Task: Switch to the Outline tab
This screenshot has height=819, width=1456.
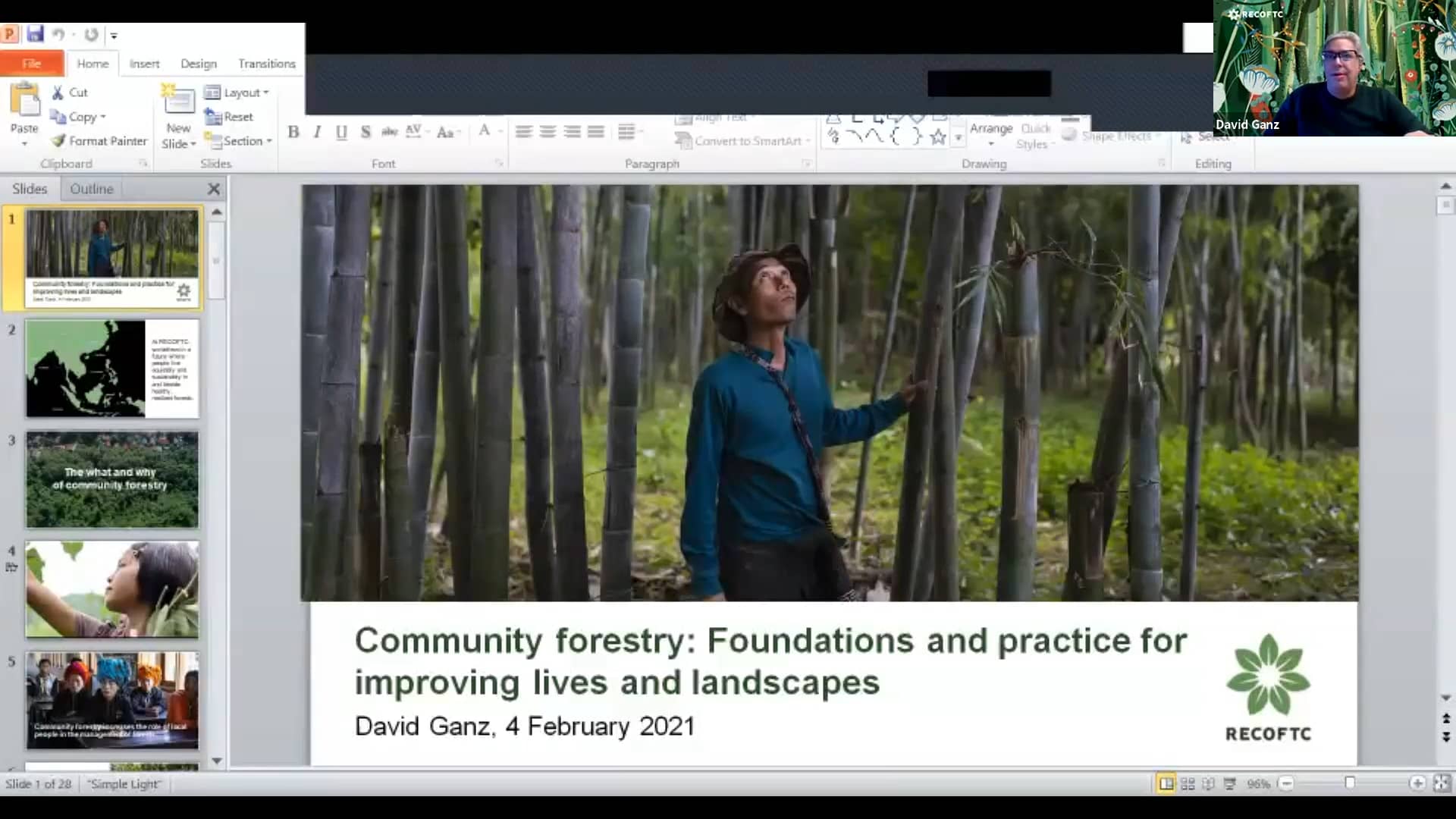Action: (x=91, y=188)
